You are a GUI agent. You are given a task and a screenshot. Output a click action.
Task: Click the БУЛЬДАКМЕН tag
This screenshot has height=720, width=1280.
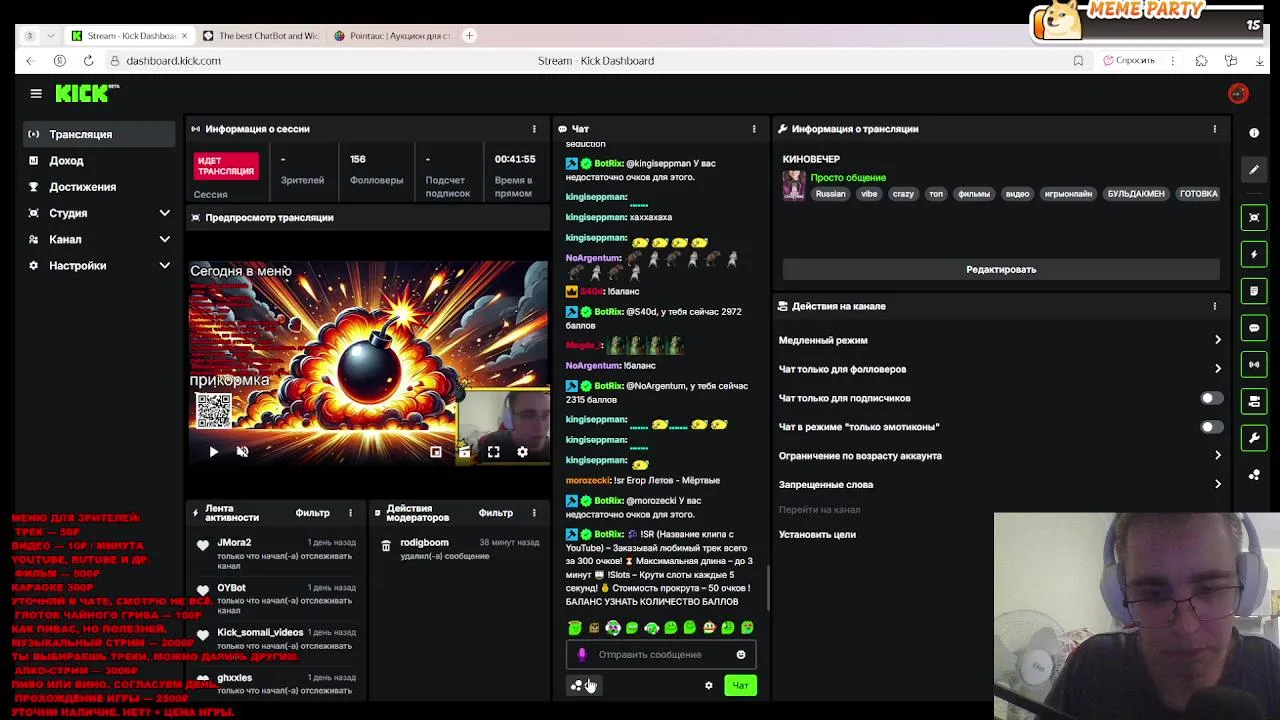coord(1135,194)
